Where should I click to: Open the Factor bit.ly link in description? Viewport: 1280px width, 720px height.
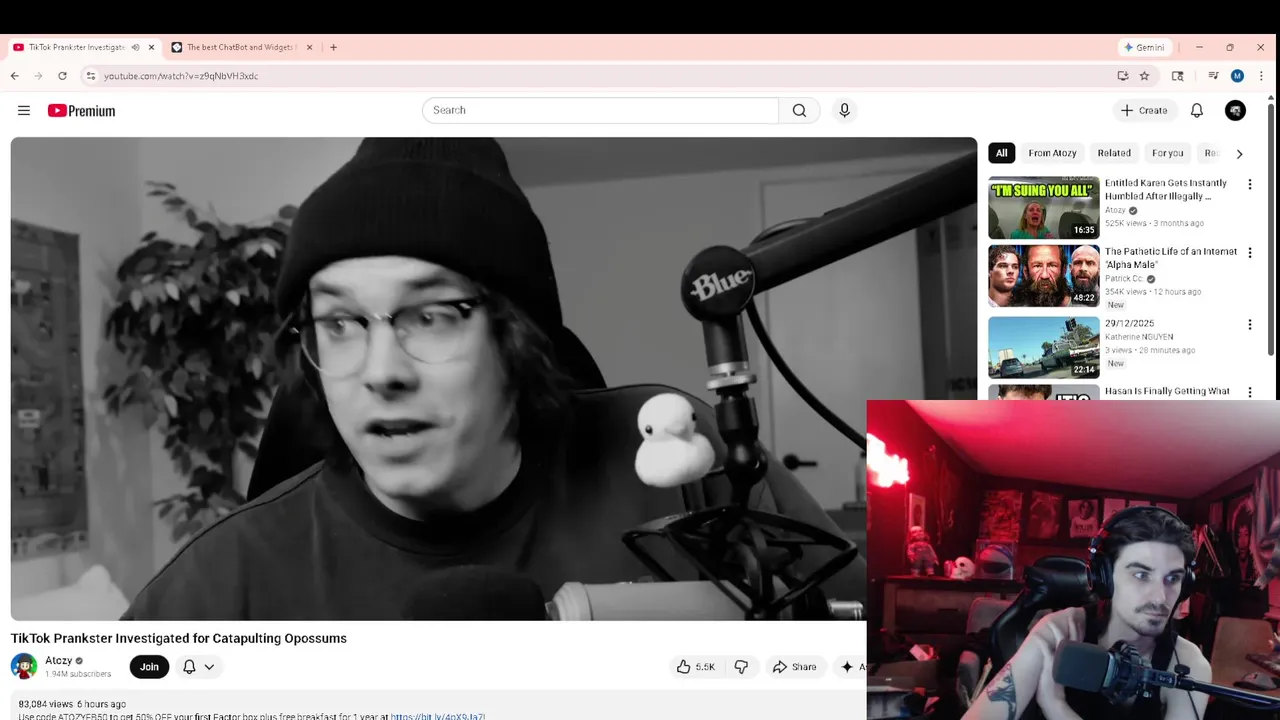[x=437, y=716]
